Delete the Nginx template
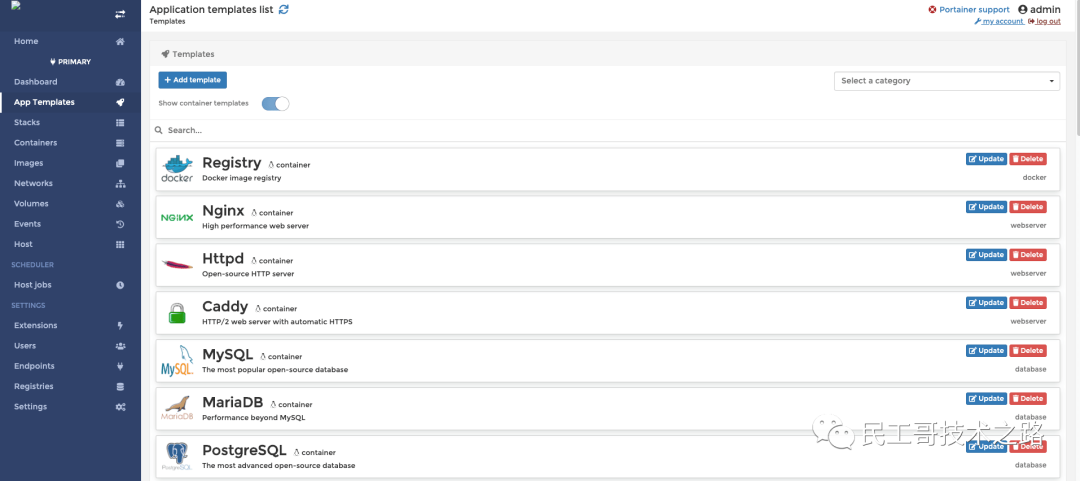 [1028, 207]
